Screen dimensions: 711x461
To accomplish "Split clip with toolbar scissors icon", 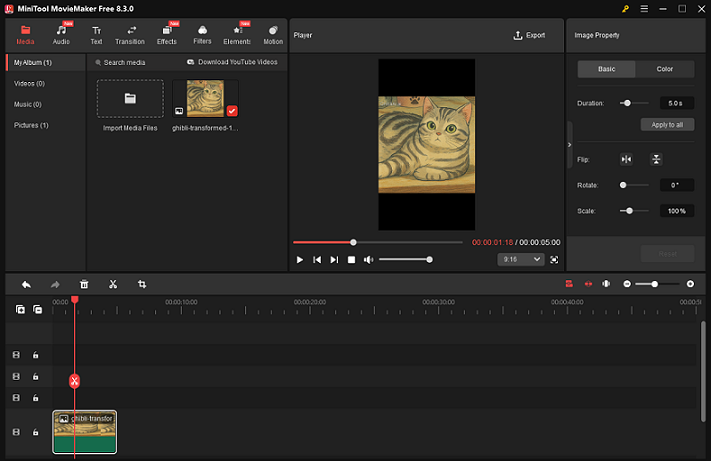I will tap(113, 285).
